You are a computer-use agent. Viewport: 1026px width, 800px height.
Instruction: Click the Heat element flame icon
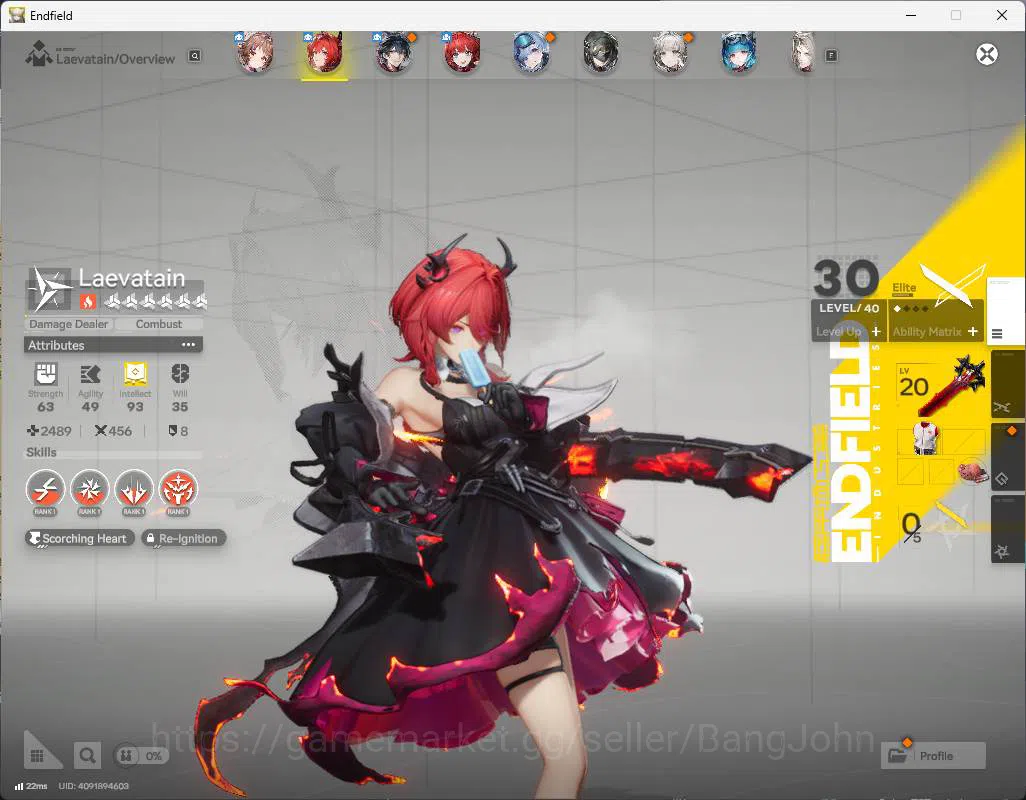coord(88,302)
